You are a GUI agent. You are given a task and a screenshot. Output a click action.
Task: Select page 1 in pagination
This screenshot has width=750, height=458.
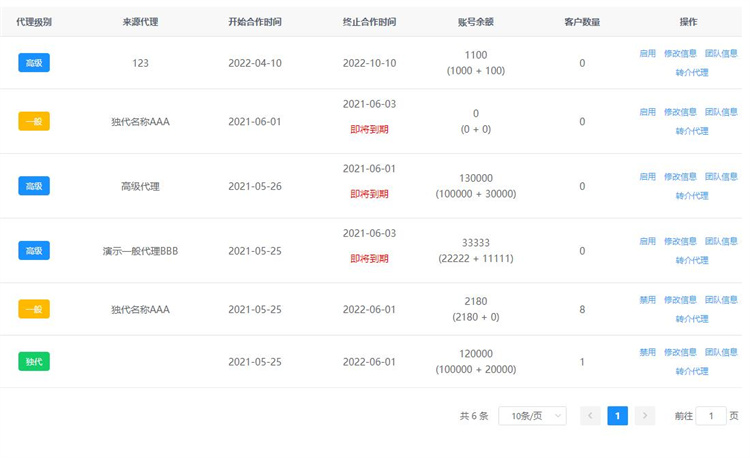pyautogui.click(x=618, y=416)
